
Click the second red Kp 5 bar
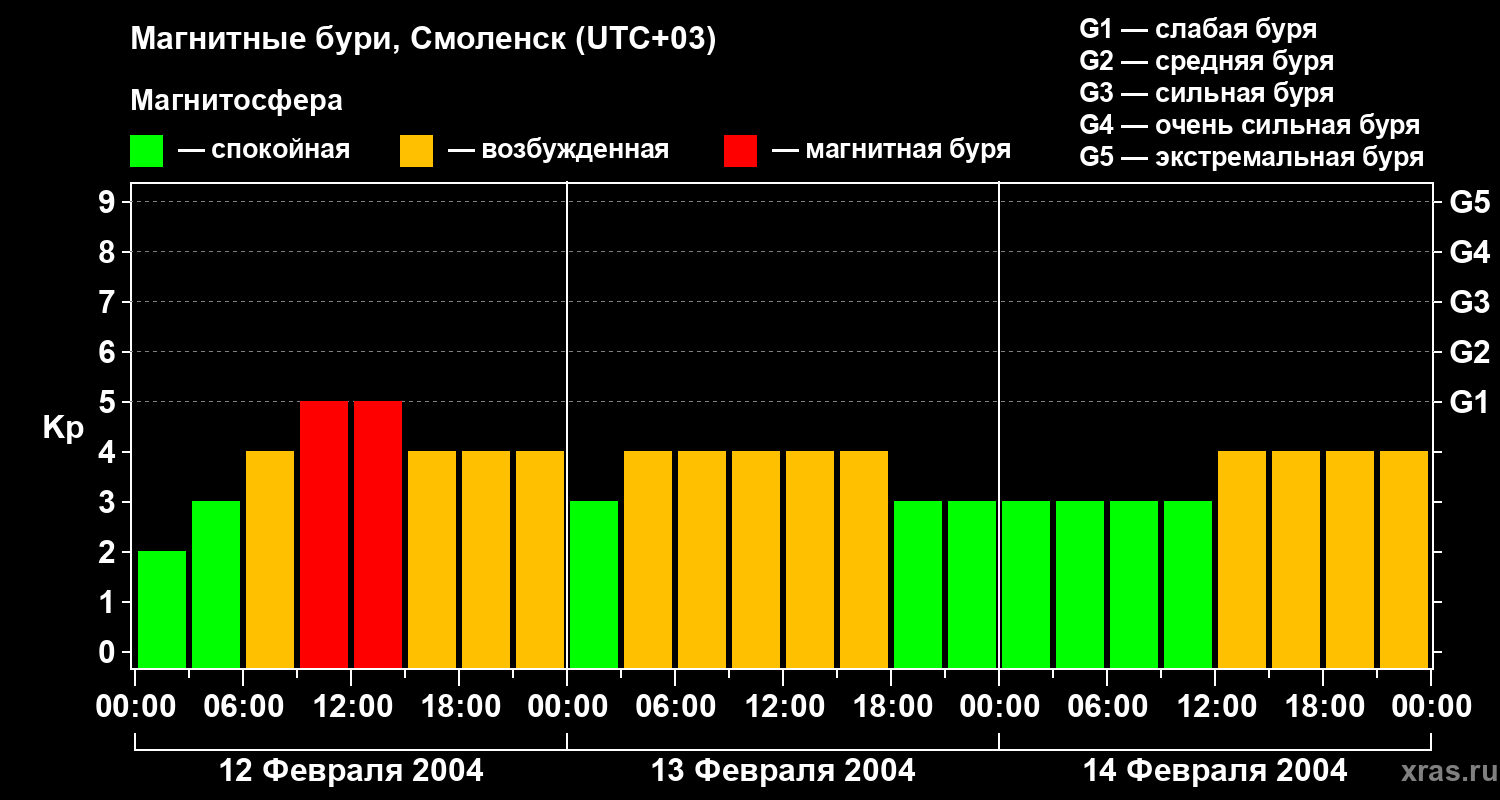378,535
